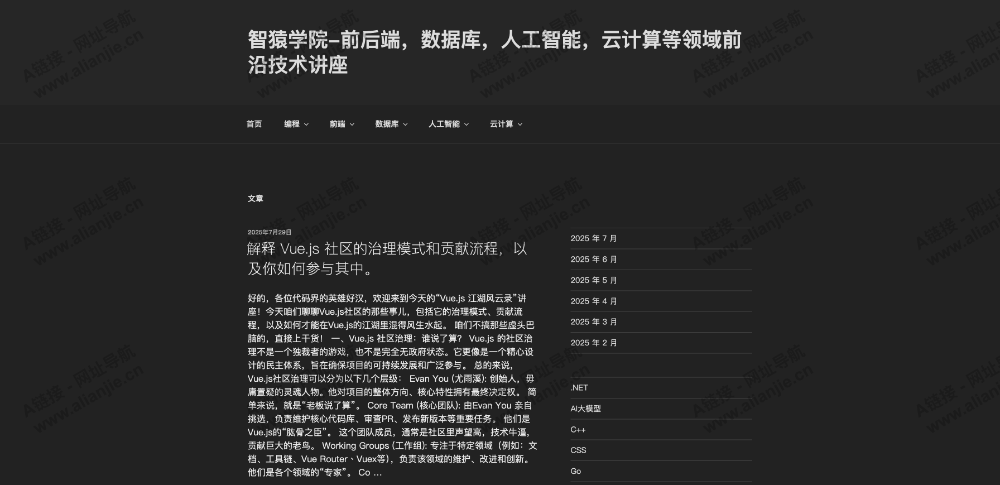Select the 文章 section heading
This screenshot has width=1000, height=485.
(x=255, y=198)
